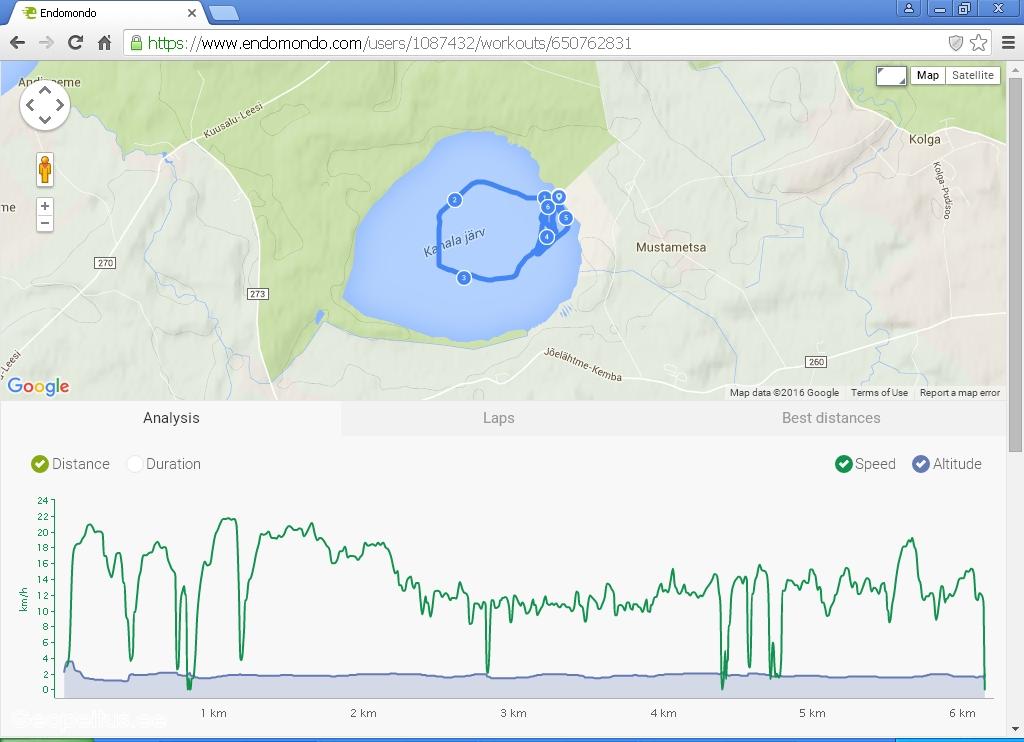
Task: Click the Jõelähtme-Kemba road label
Action: point(583,364)
